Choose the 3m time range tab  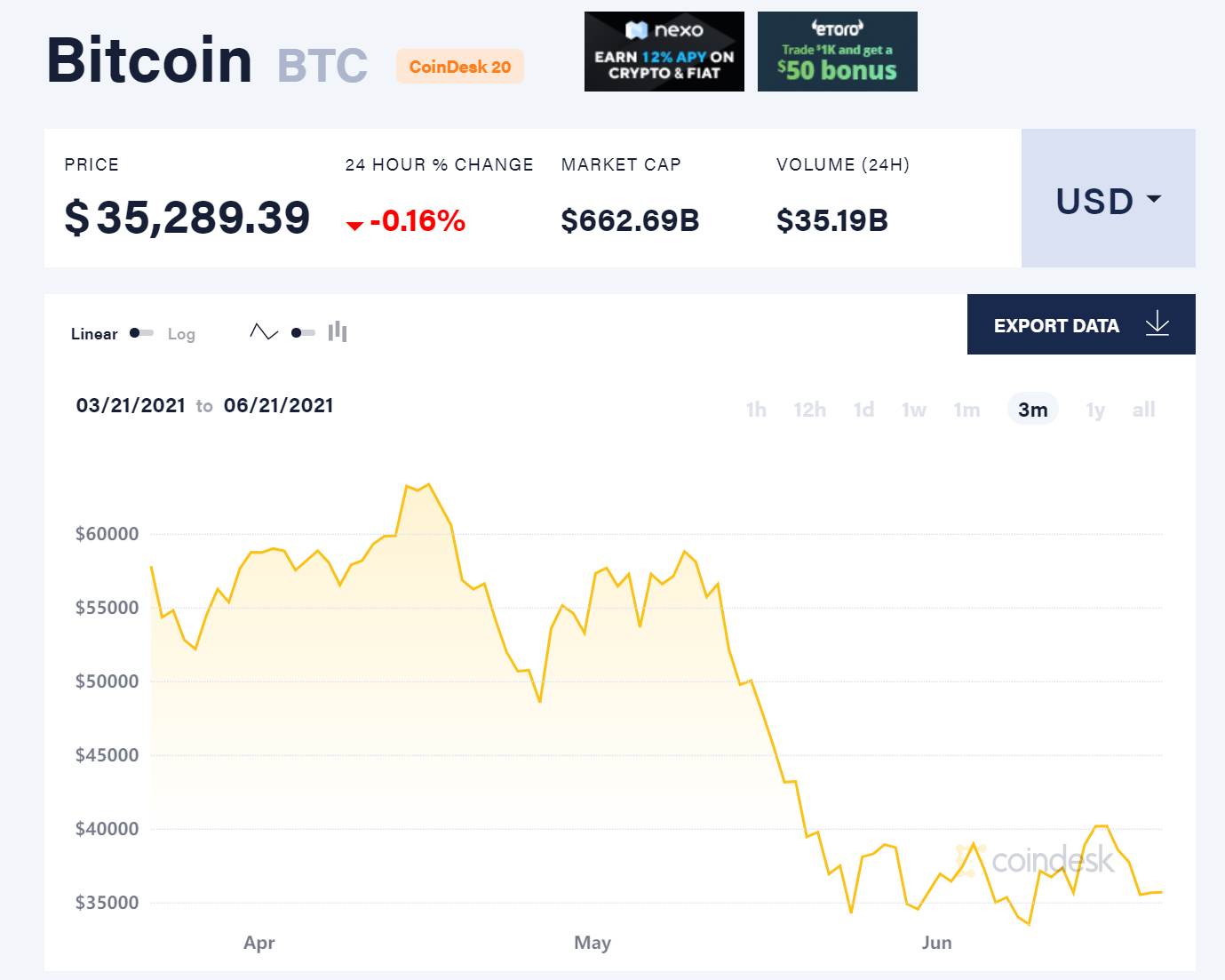1032,410
